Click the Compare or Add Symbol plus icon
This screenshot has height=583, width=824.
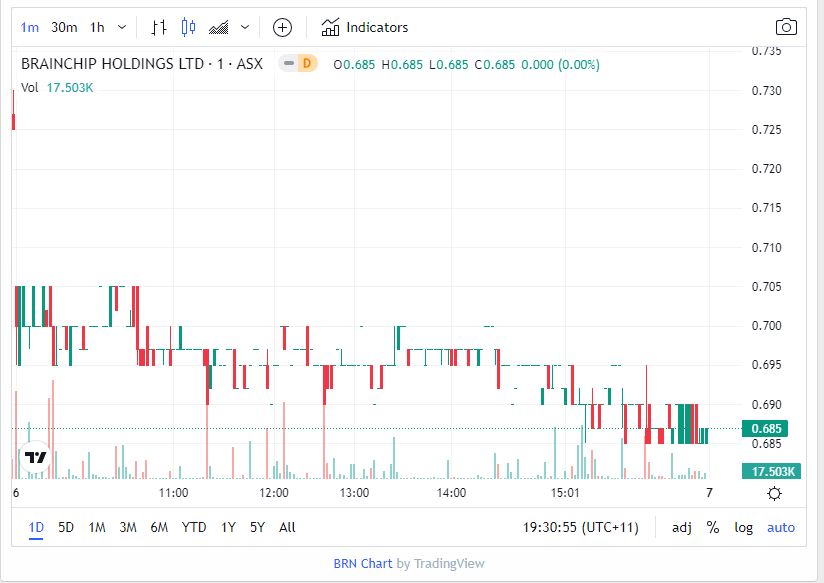282,27
